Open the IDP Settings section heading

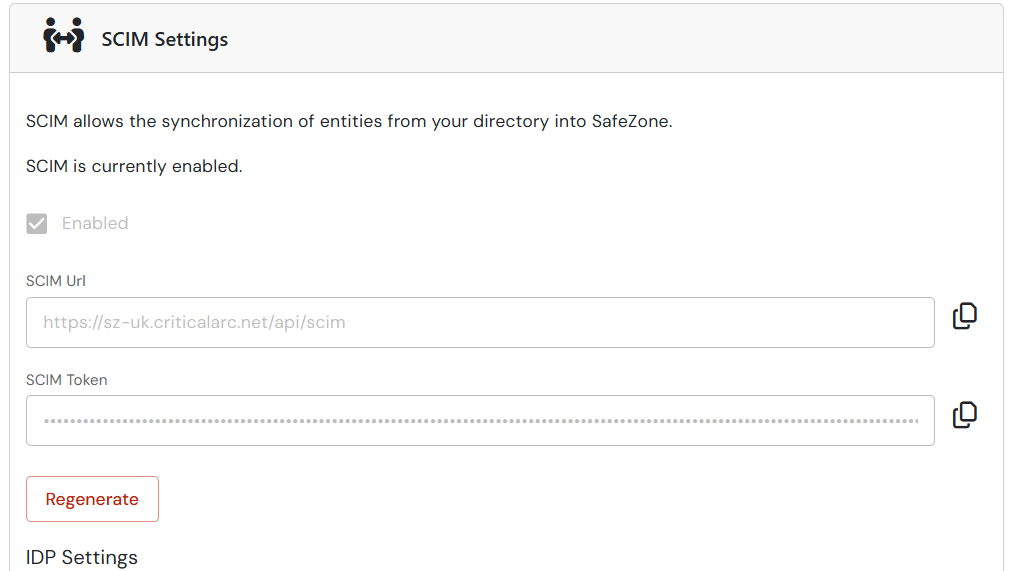tap(82, 557)
